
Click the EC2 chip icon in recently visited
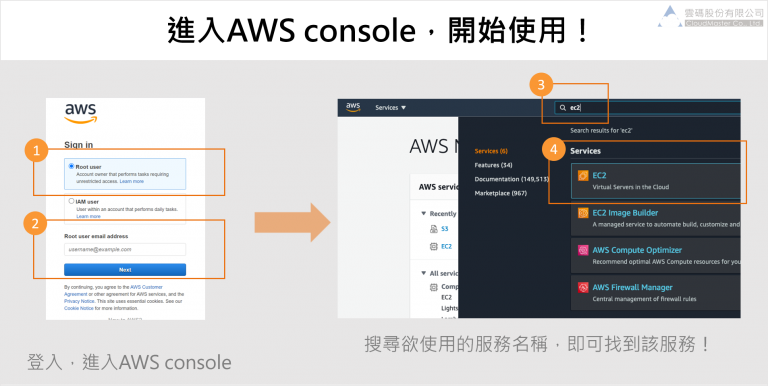[433, 247]
